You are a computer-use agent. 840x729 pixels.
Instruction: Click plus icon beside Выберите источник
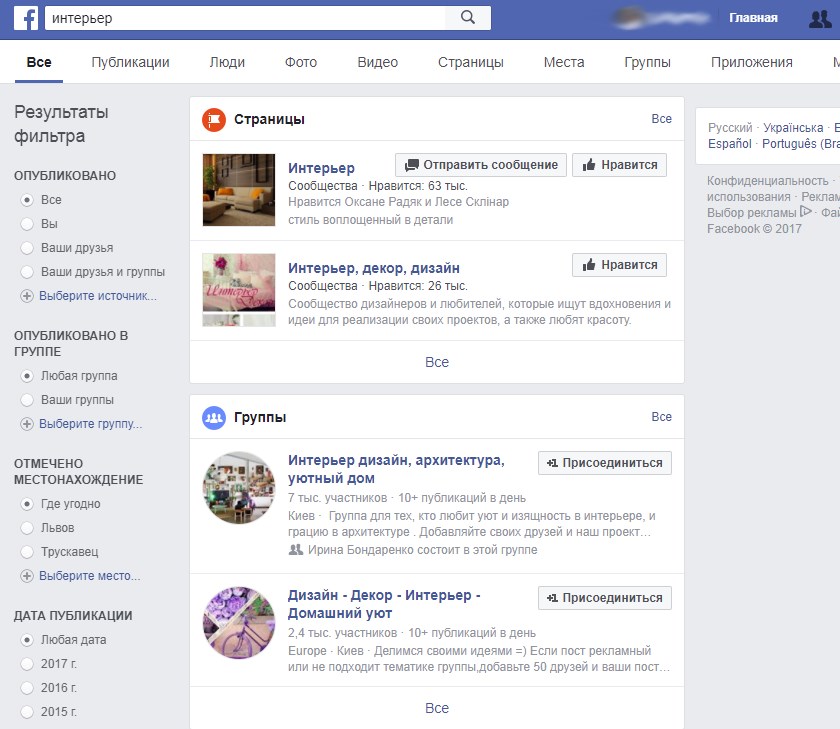click(x=26, y=296)
